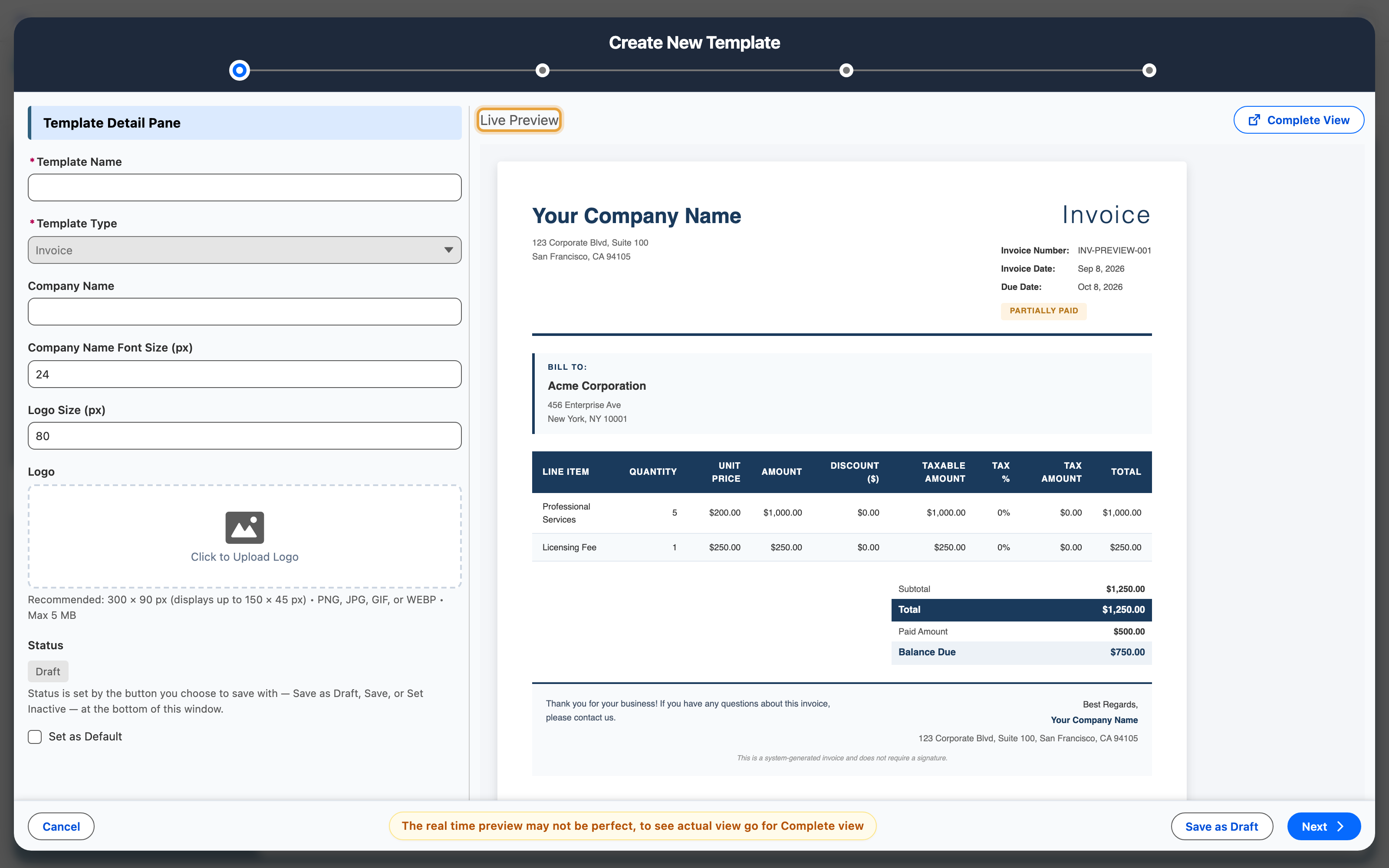Viewport: 1389px width, 868px height.
Task: Click the Recommended logo size hint text
Action: [236, 607]
